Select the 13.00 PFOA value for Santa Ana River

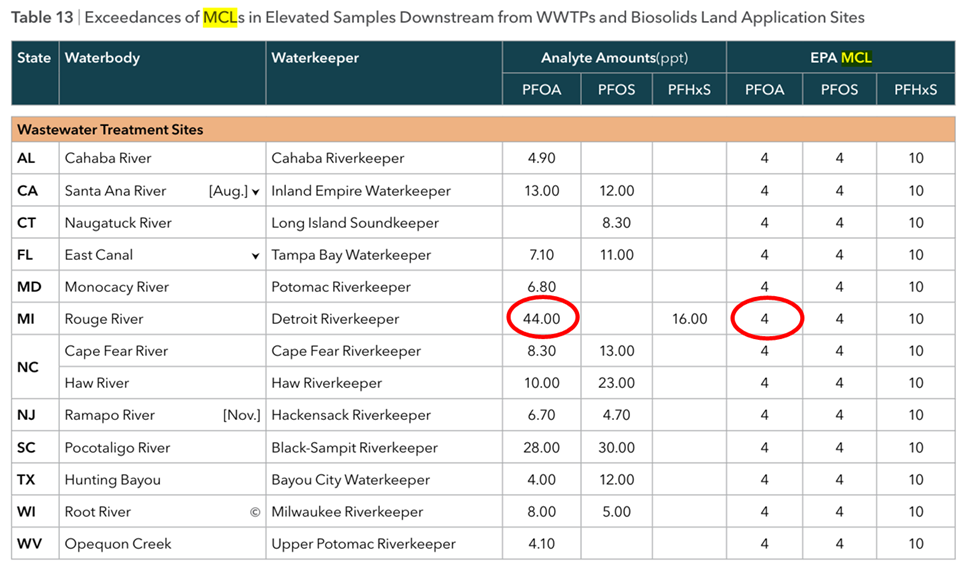542,190
